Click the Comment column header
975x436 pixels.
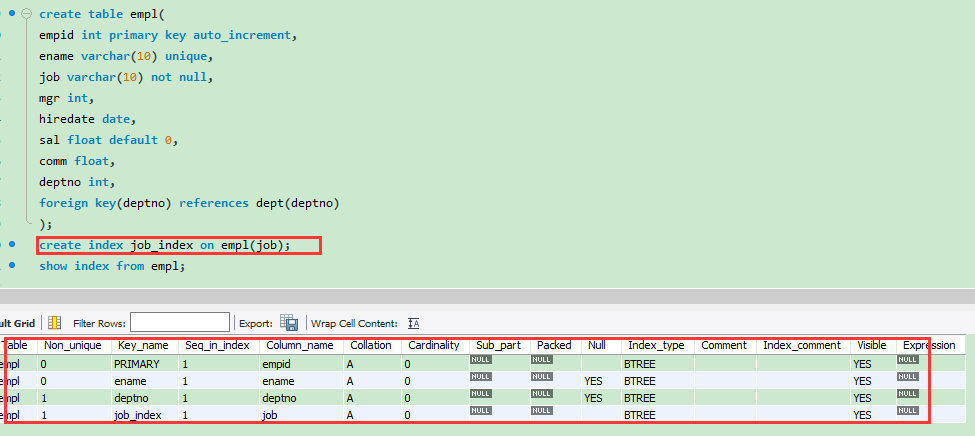[x=725, y=345]
